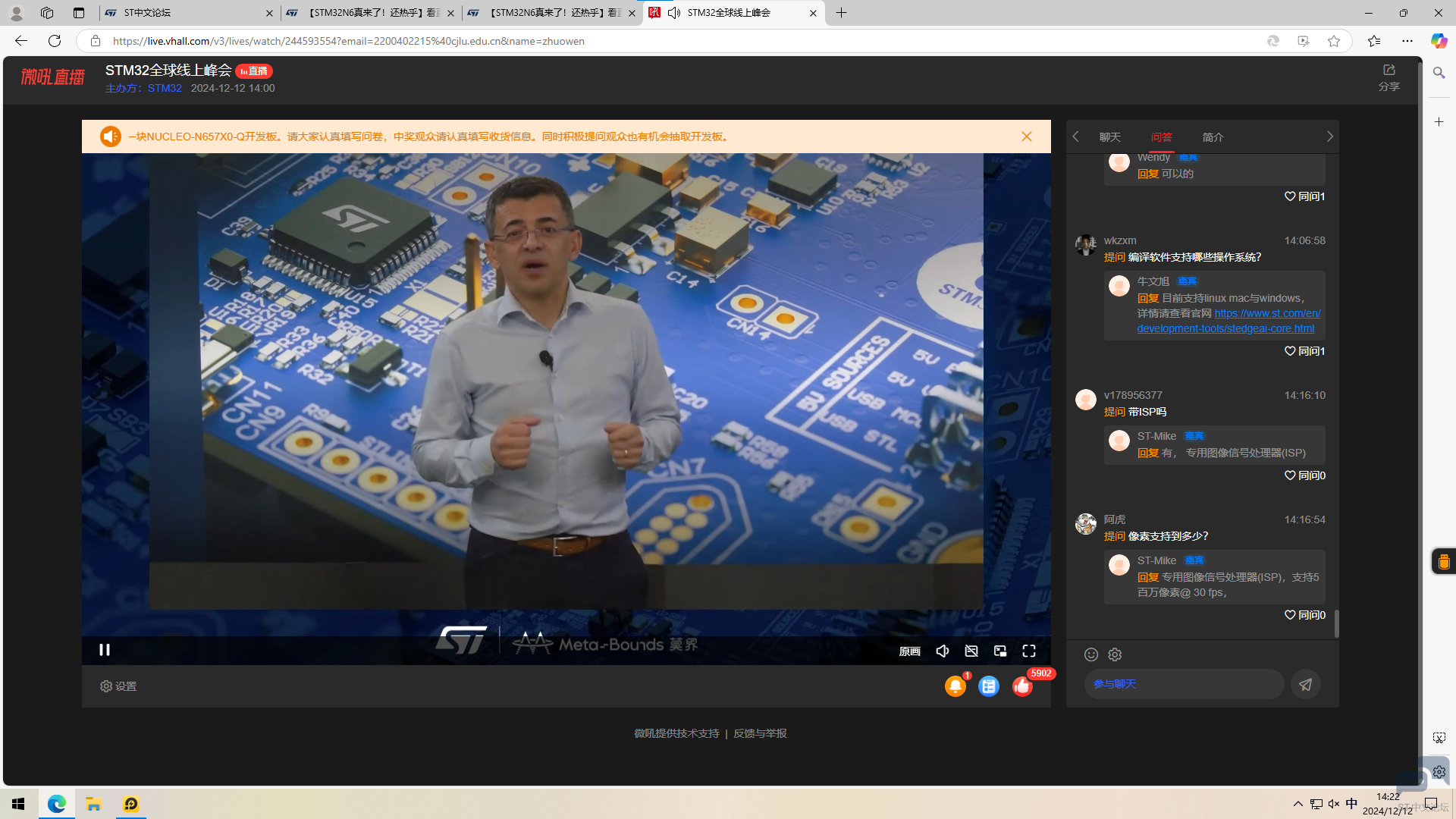Open the 设置 settings below the video
Image resolution: width=1456 pixels, height=819 pixels.
118,686
